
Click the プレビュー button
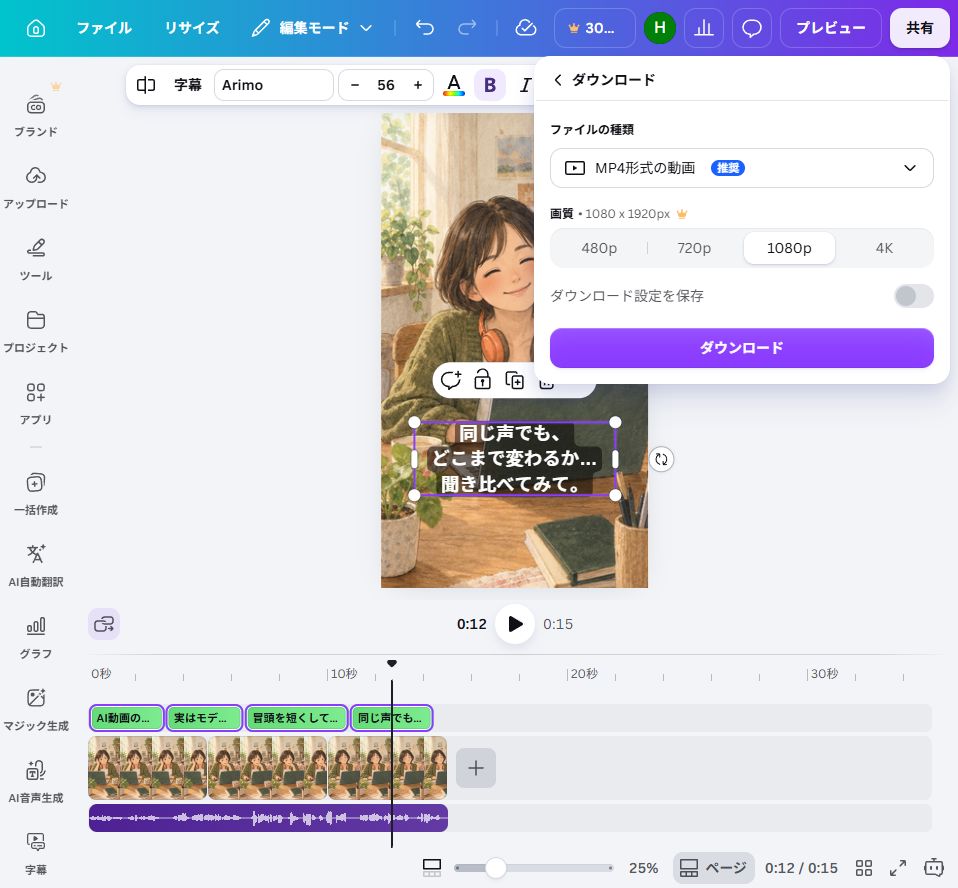[831, 28]
